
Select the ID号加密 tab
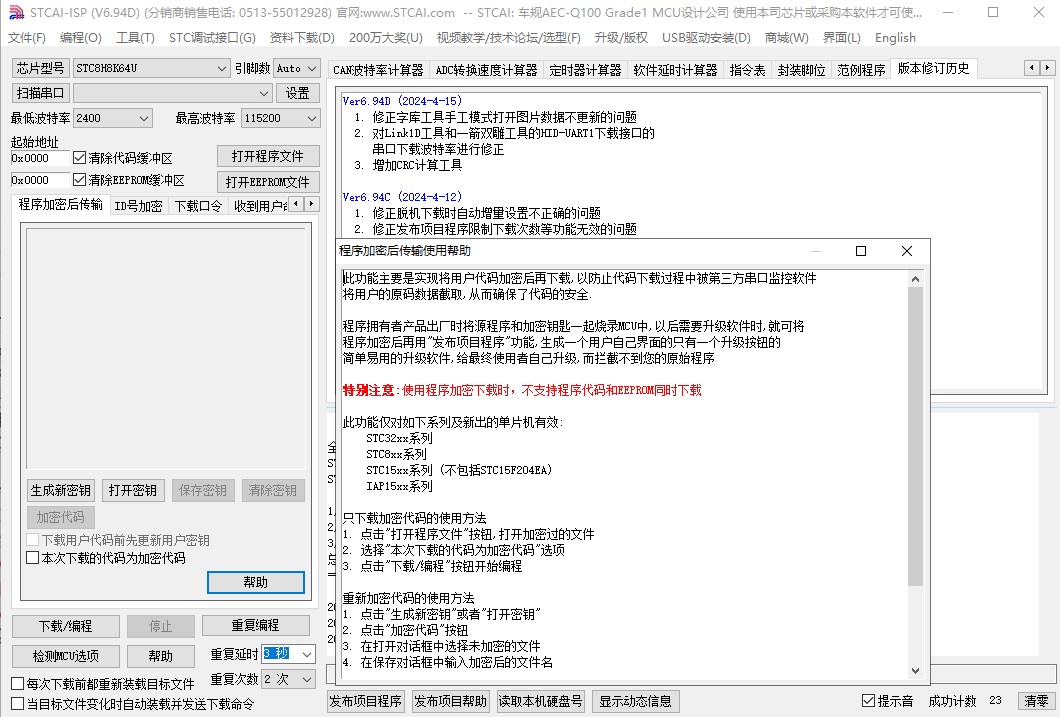[x=138, y=206]
